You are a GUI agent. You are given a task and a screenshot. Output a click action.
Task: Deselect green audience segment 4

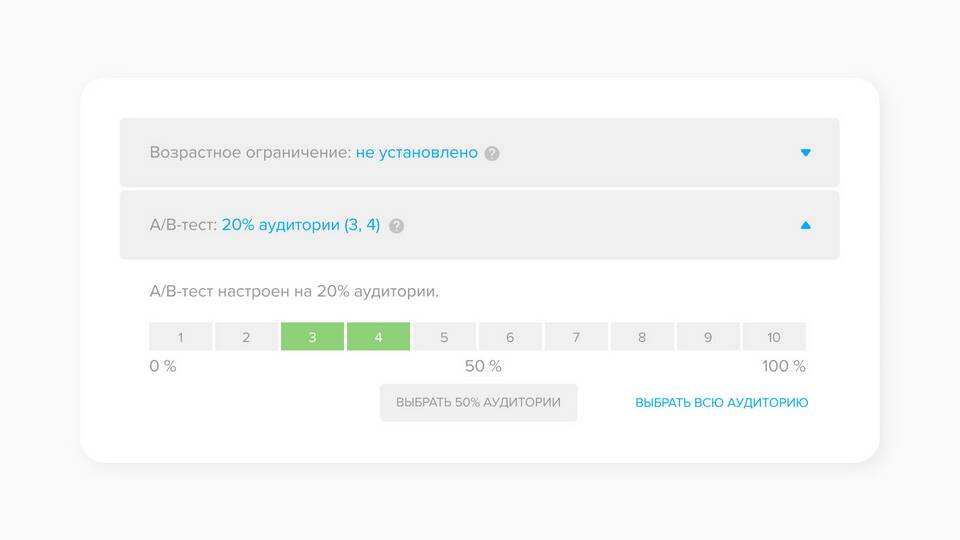pos(378,337)
